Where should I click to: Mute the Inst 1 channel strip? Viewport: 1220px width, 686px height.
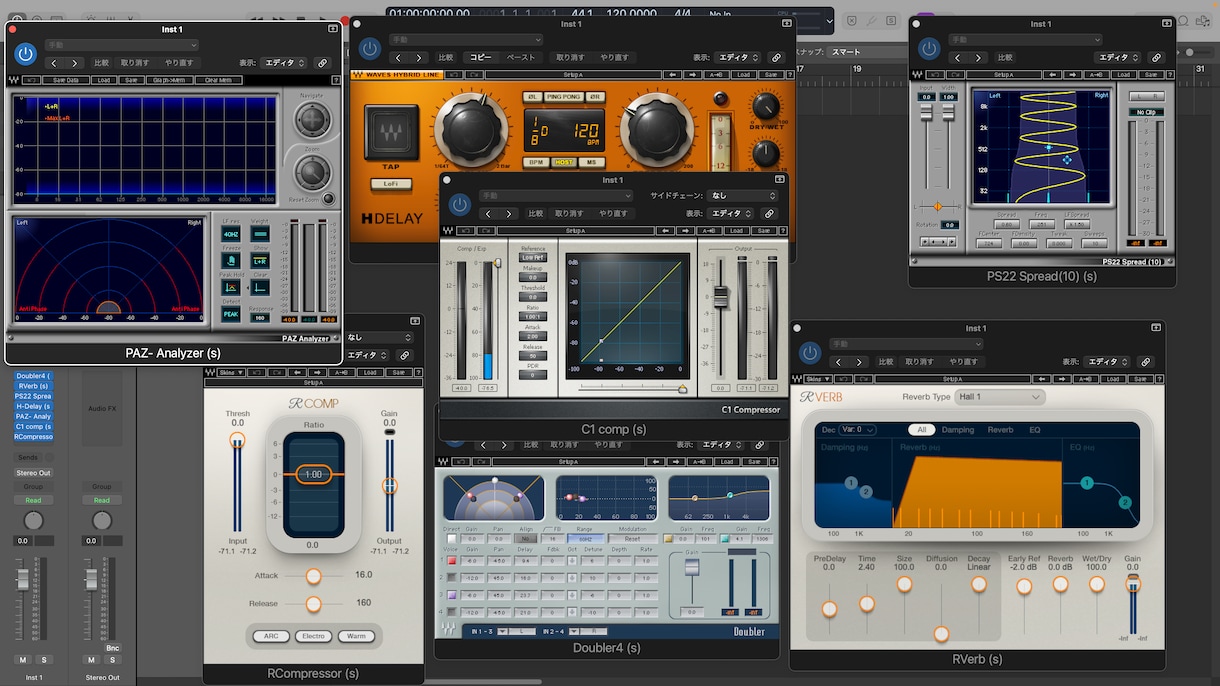pyautogui.click(x=23, y=660)
